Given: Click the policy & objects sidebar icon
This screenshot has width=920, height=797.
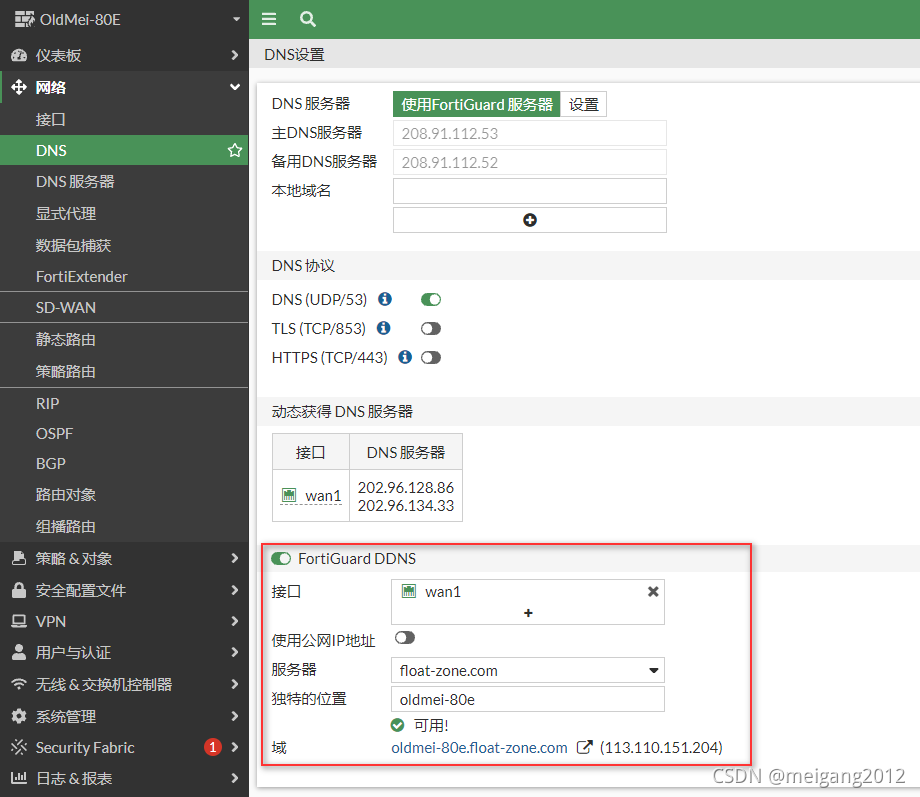Looking at the screenshot, I should point(19,558).
